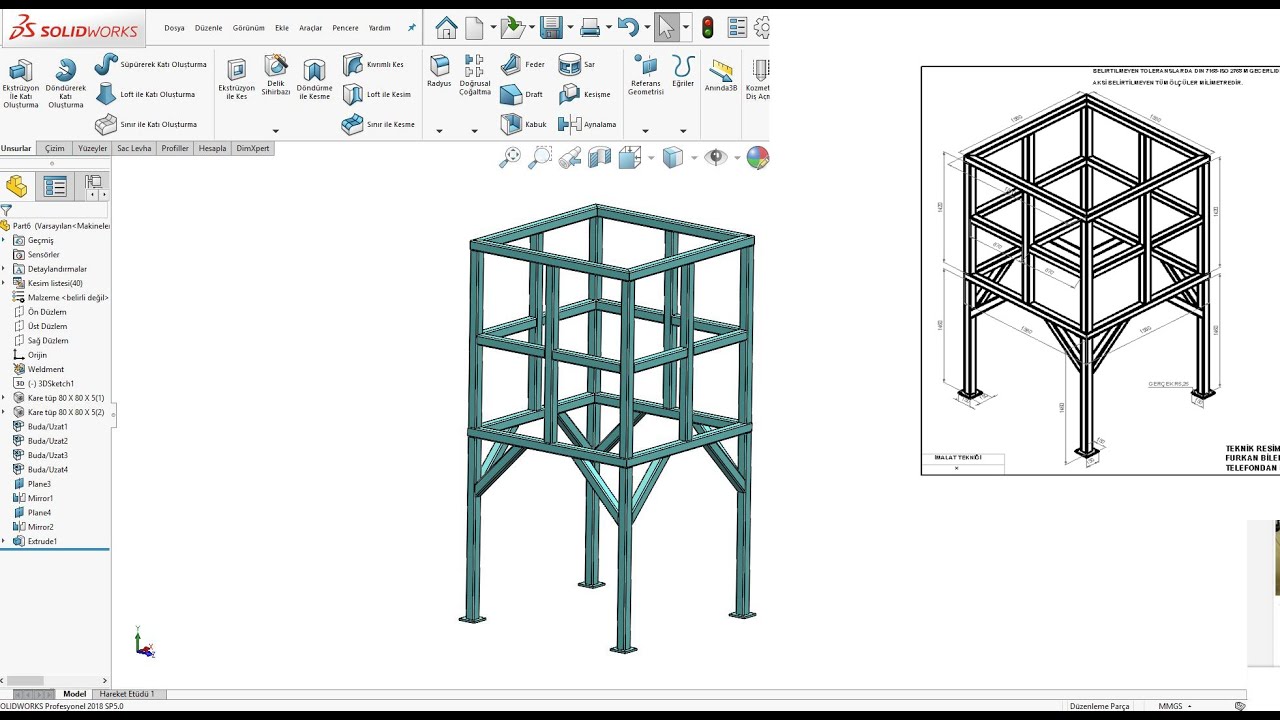Click the Save floppy disk icon
Viewport: 1280px width, 720px height.
click(x=550, y=28)
